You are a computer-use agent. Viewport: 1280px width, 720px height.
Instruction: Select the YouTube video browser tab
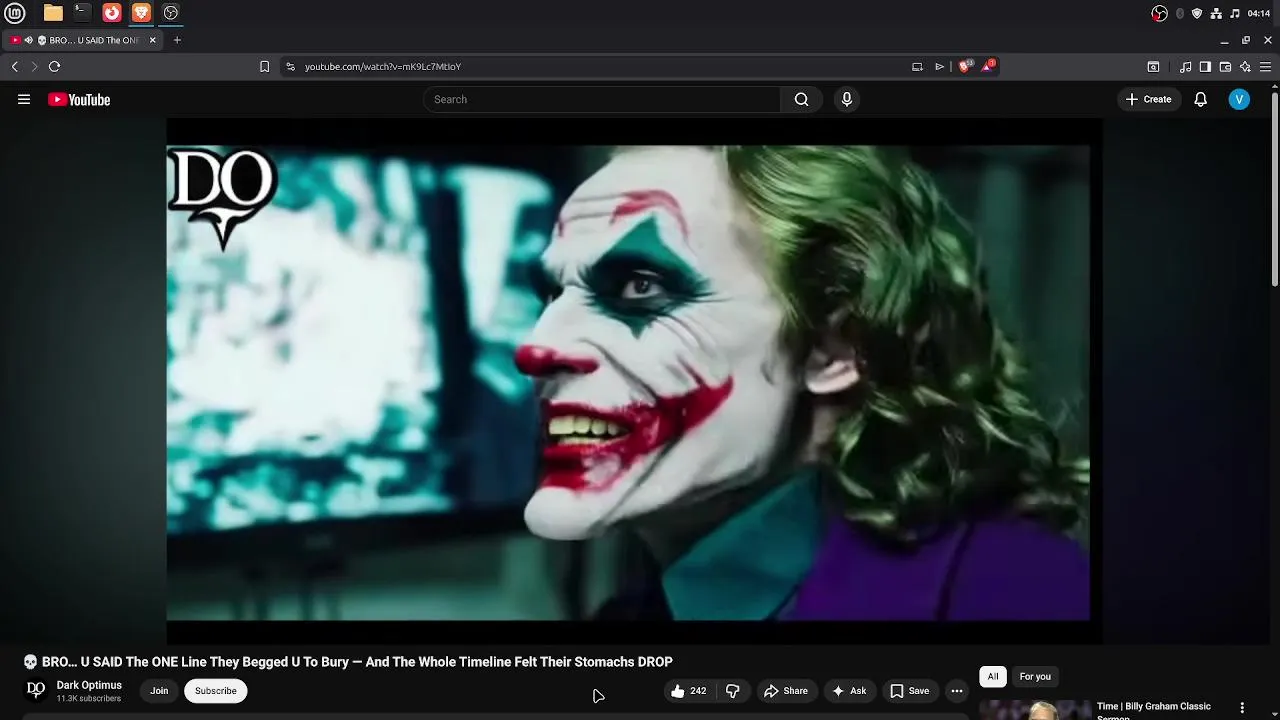click(x=84, y=40)
